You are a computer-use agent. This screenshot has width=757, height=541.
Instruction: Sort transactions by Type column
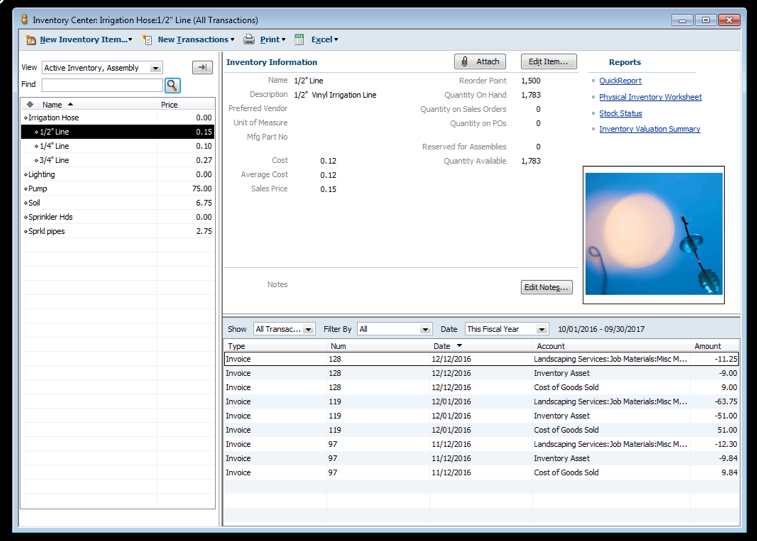pos(276,346)
